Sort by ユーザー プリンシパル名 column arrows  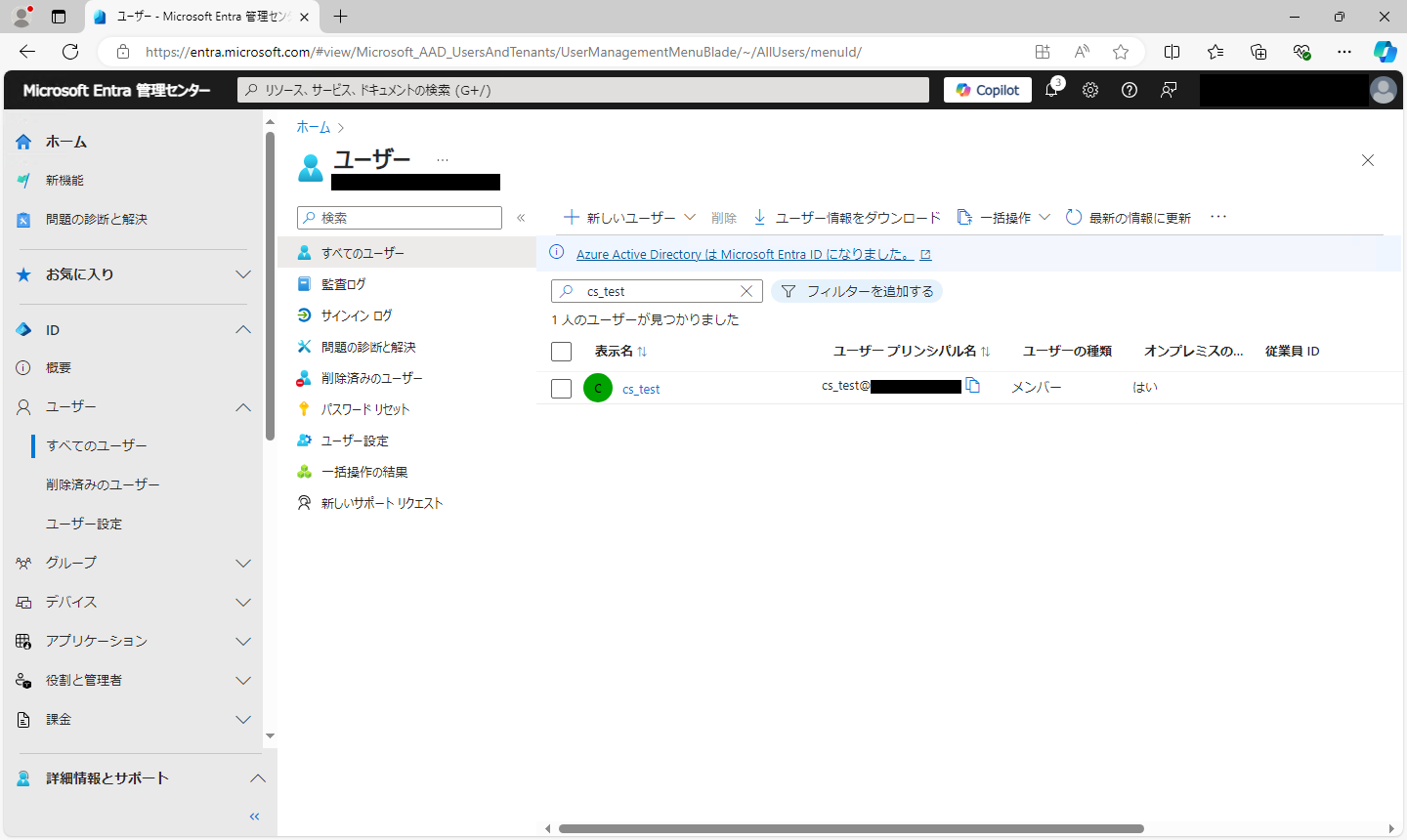pyautogui.click(x=985, y=352)
